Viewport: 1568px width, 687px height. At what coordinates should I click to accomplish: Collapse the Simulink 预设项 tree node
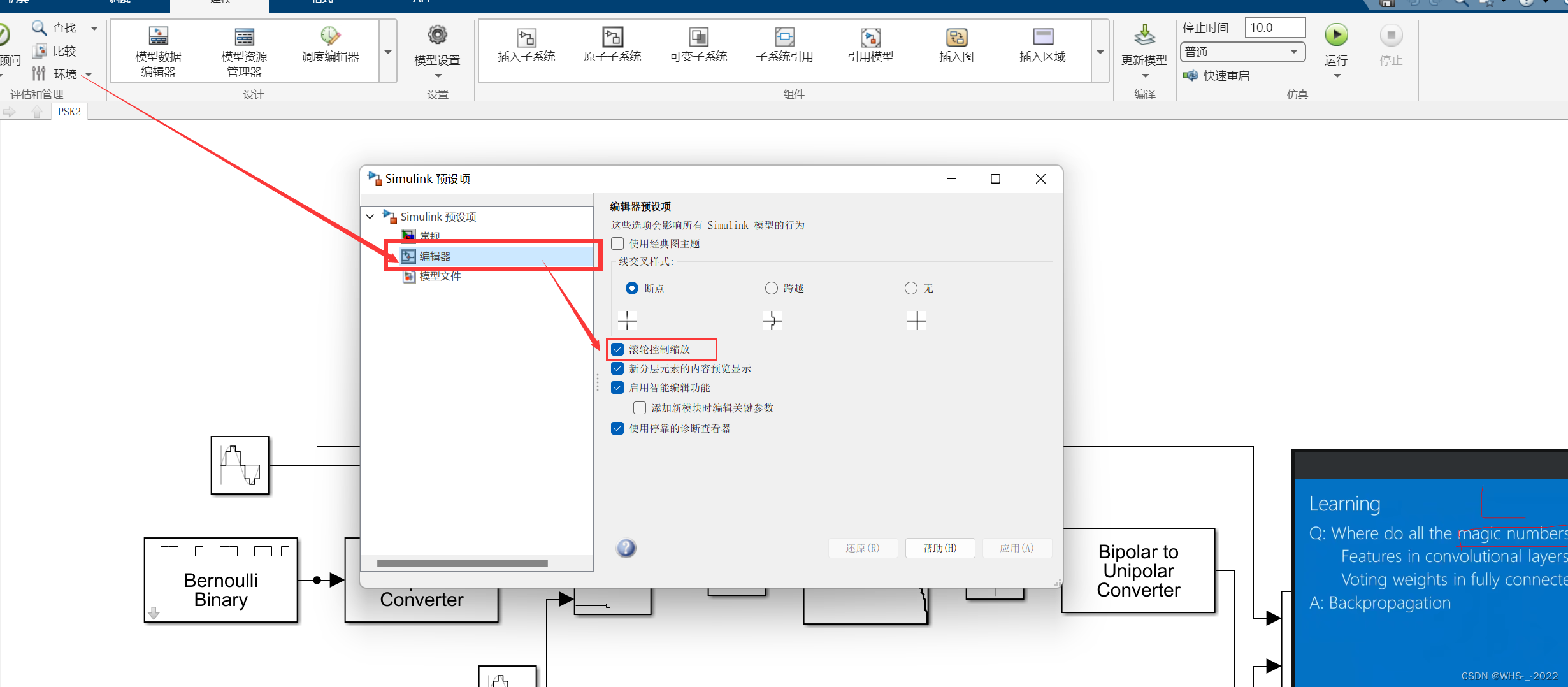(370, 217)
